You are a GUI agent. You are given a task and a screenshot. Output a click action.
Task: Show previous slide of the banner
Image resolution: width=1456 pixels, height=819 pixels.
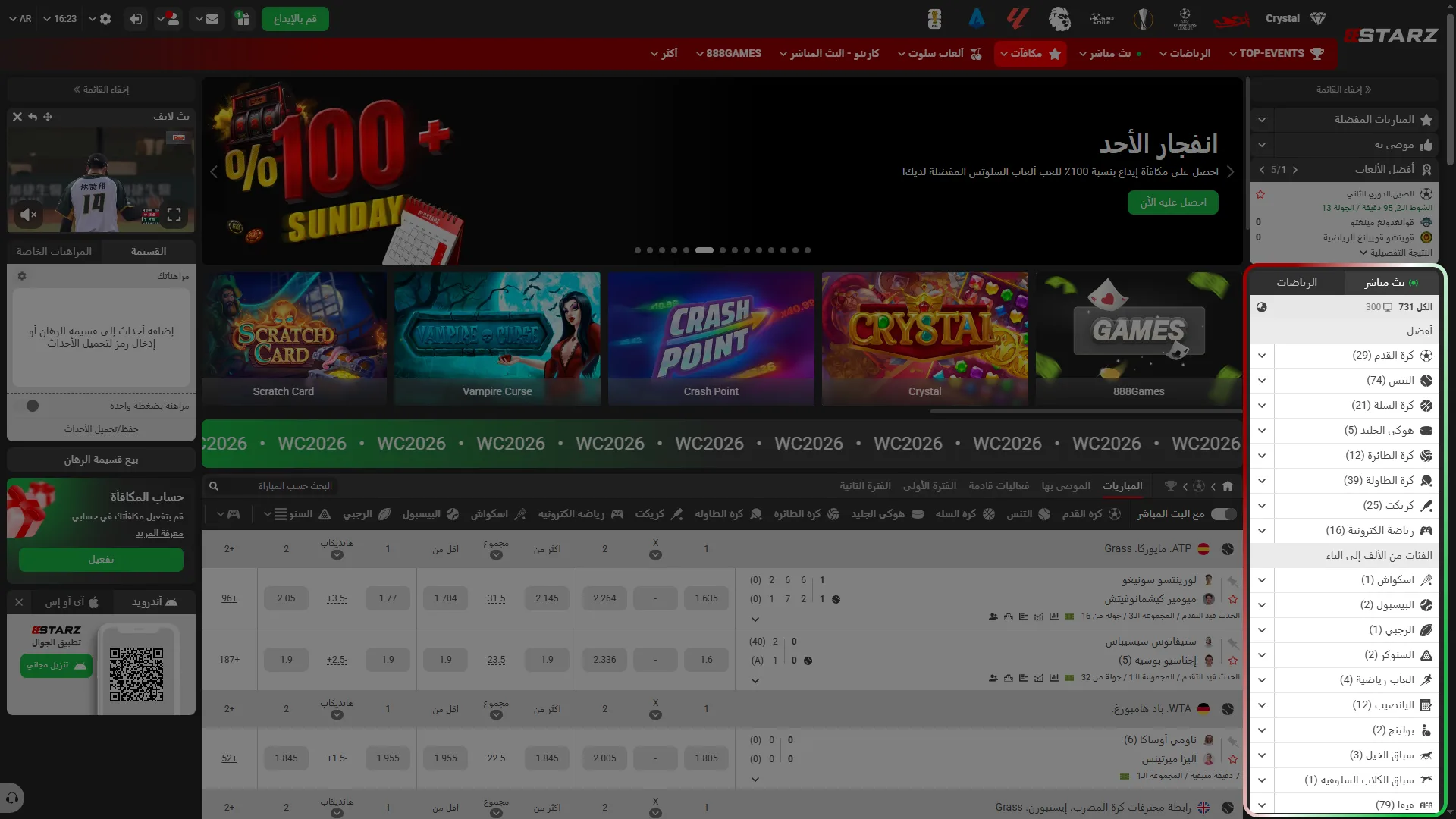214,172
